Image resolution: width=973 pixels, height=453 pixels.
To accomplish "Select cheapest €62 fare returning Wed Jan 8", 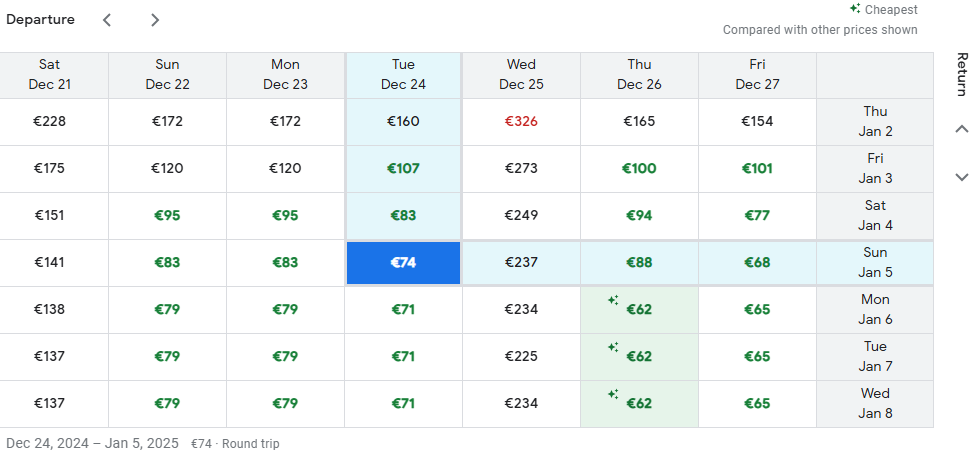I will tap(639, 404).
